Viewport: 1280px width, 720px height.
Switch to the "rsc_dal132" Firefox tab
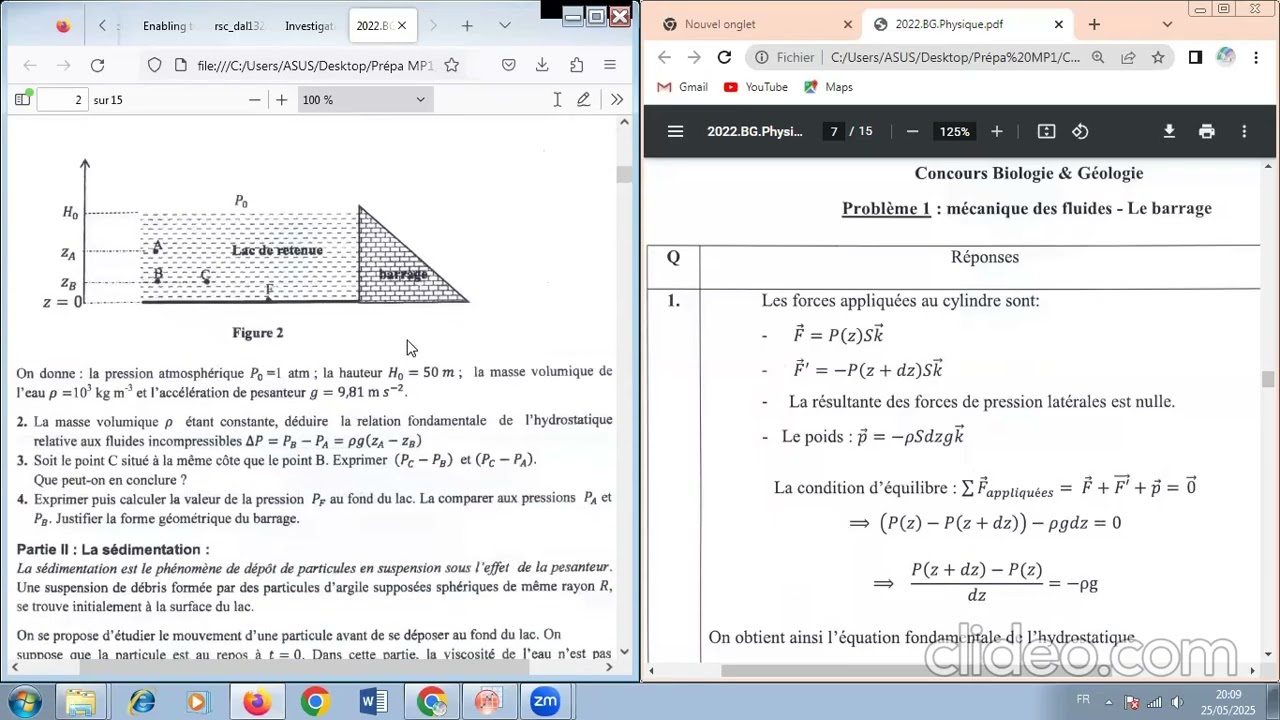(239, 26)
